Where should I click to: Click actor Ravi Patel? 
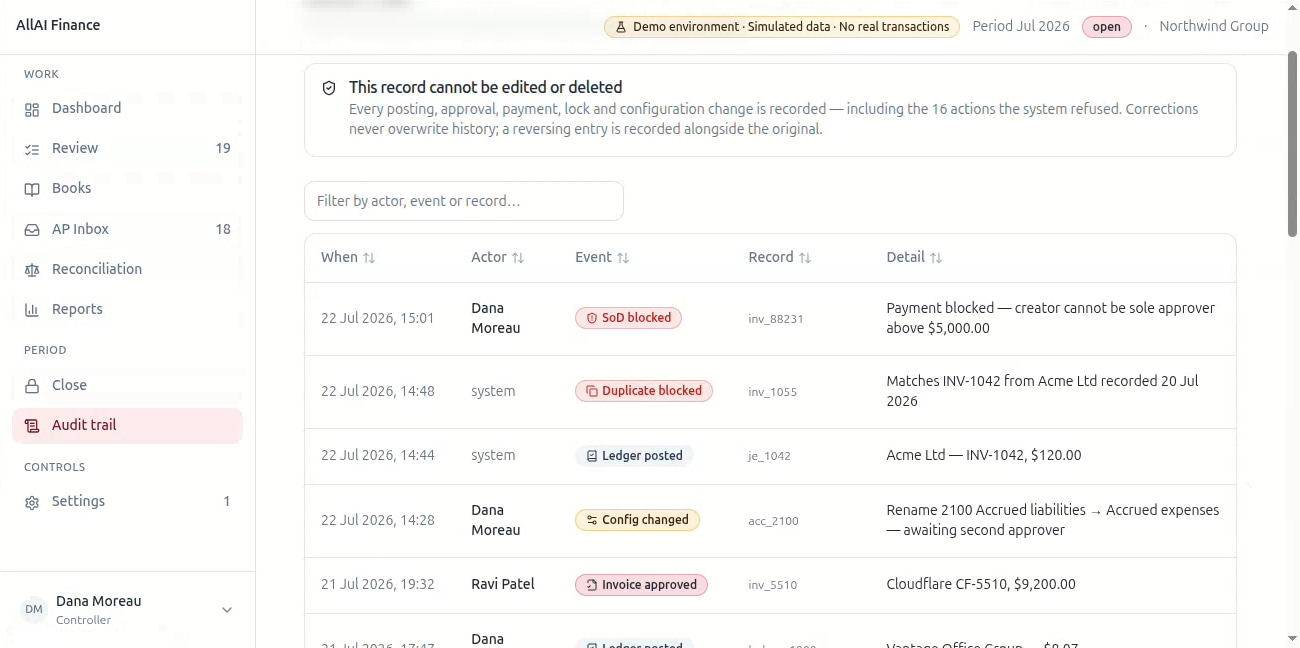click(x=503, y=584)
